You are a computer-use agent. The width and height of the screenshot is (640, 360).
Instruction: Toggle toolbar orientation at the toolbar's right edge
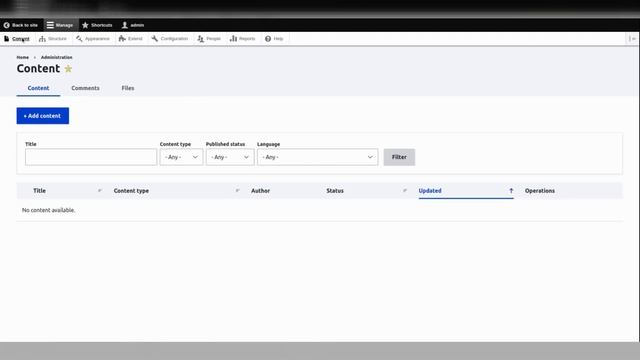[x=633, y=39]
